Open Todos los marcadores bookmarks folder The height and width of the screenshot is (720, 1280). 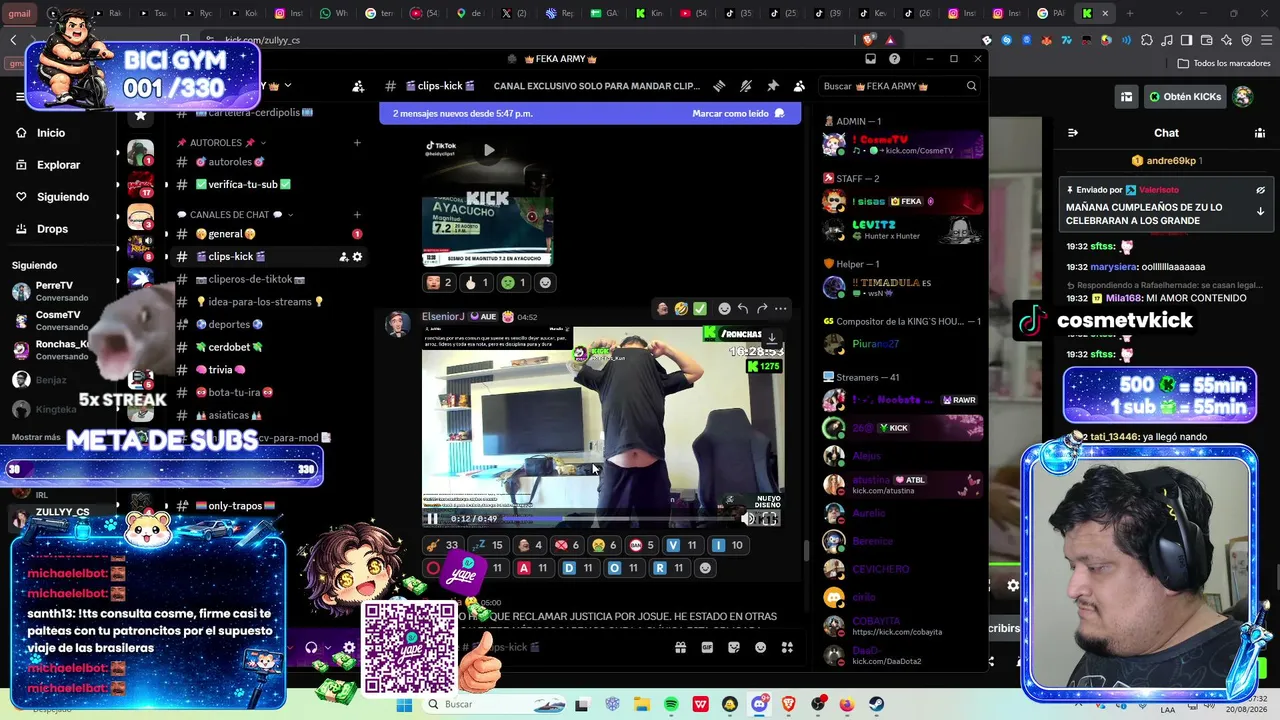pyautogui.click(x=1224, y=63)
